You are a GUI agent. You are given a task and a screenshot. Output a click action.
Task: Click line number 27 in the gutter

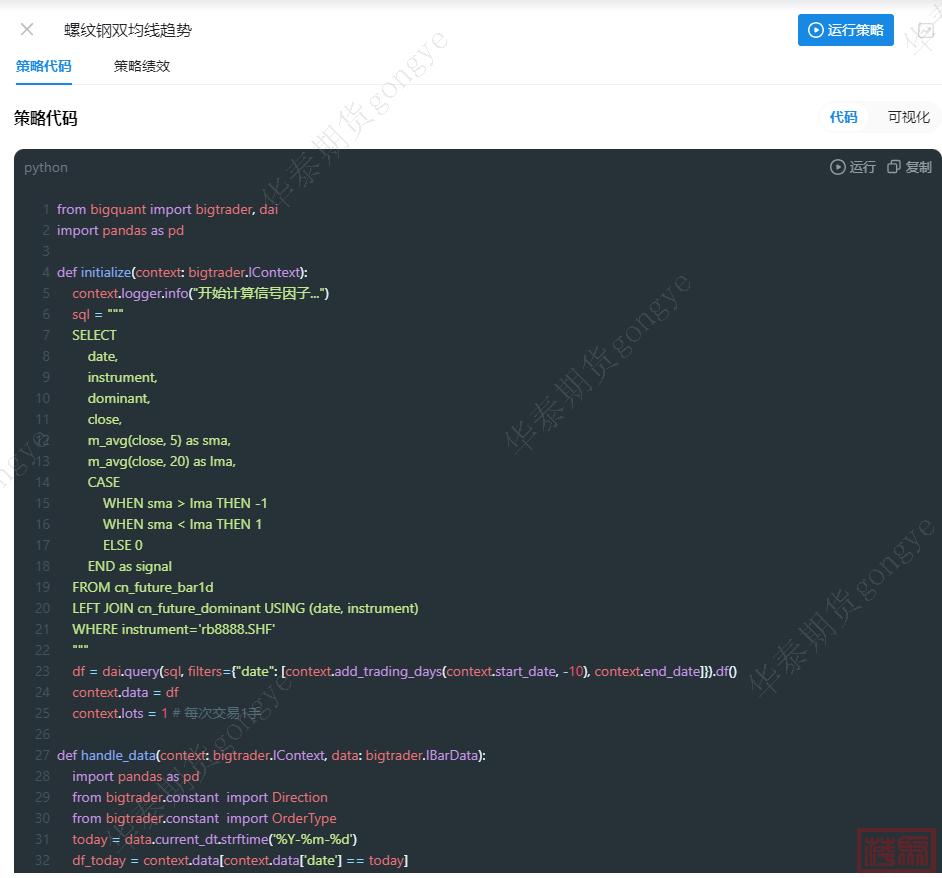pos(42,755)
